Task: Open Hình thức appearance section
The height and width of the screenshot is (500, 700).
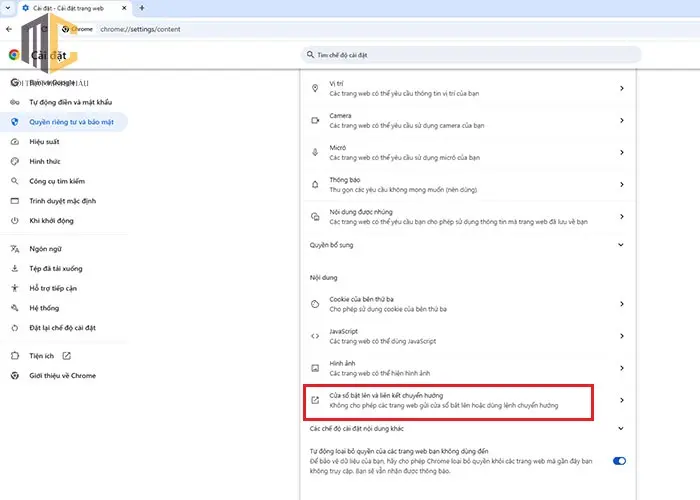Action: pos(64,161)
